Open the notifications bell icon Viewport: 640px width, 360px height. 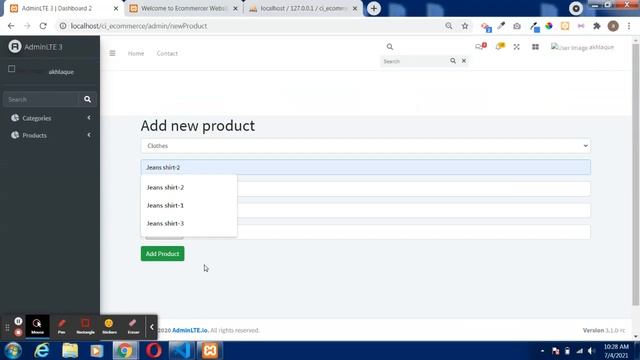tap(500, 47)
